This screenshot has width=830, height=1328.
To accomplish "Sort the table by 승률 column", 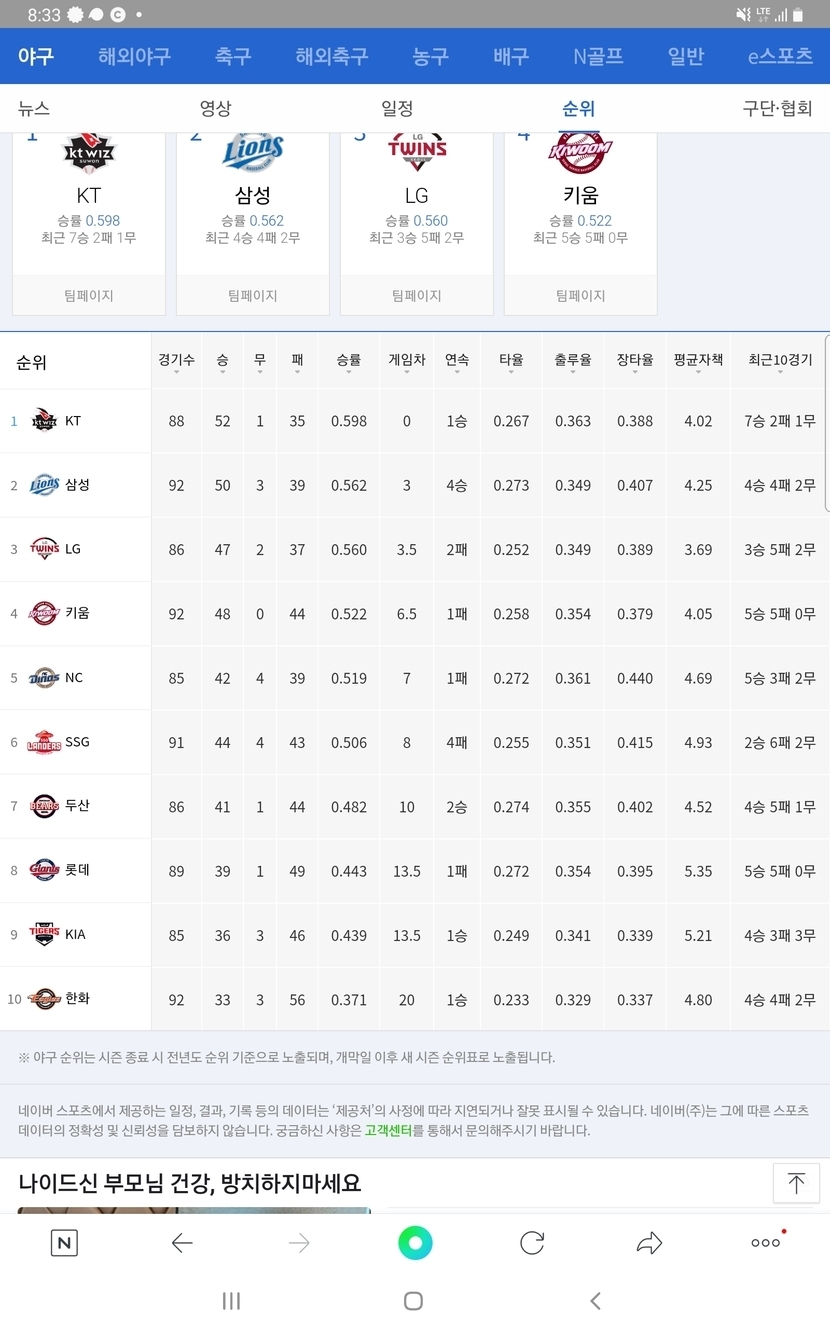I will tap(349, 361).
